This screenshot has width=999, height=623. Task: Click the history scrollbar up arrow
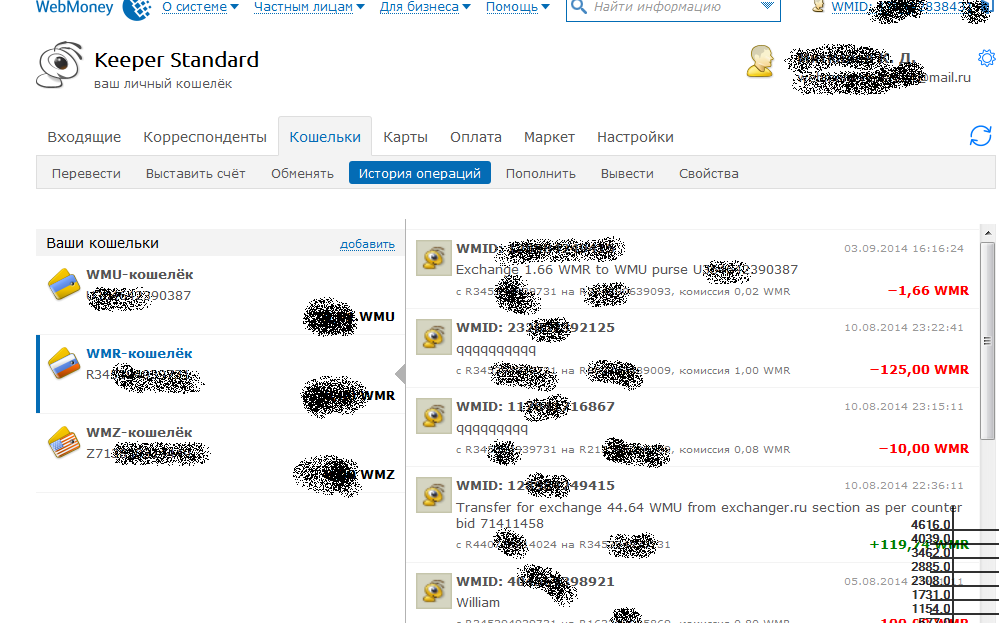click(x=988, y=233)
